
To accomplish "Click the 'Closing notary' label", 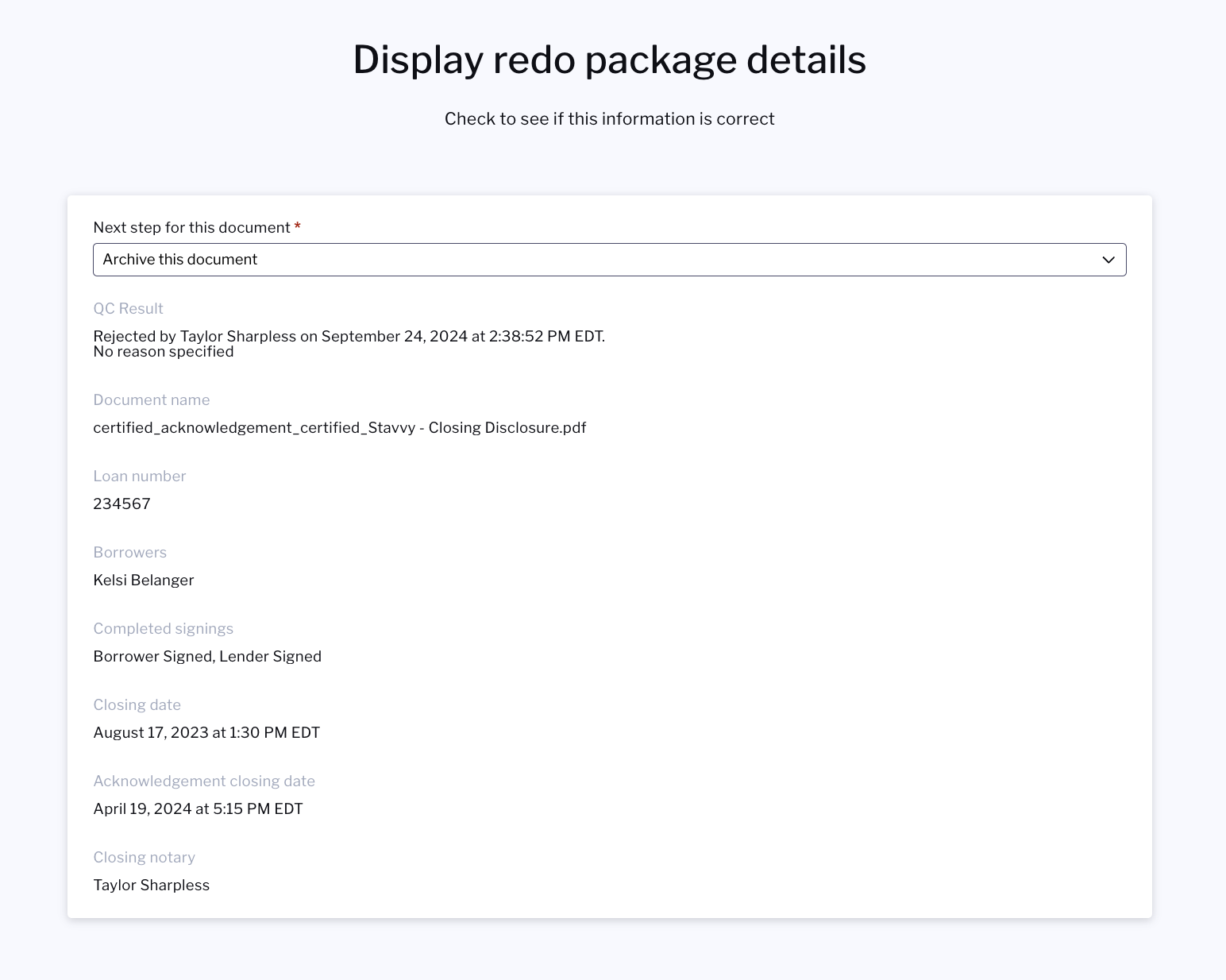I will [144, 858].
